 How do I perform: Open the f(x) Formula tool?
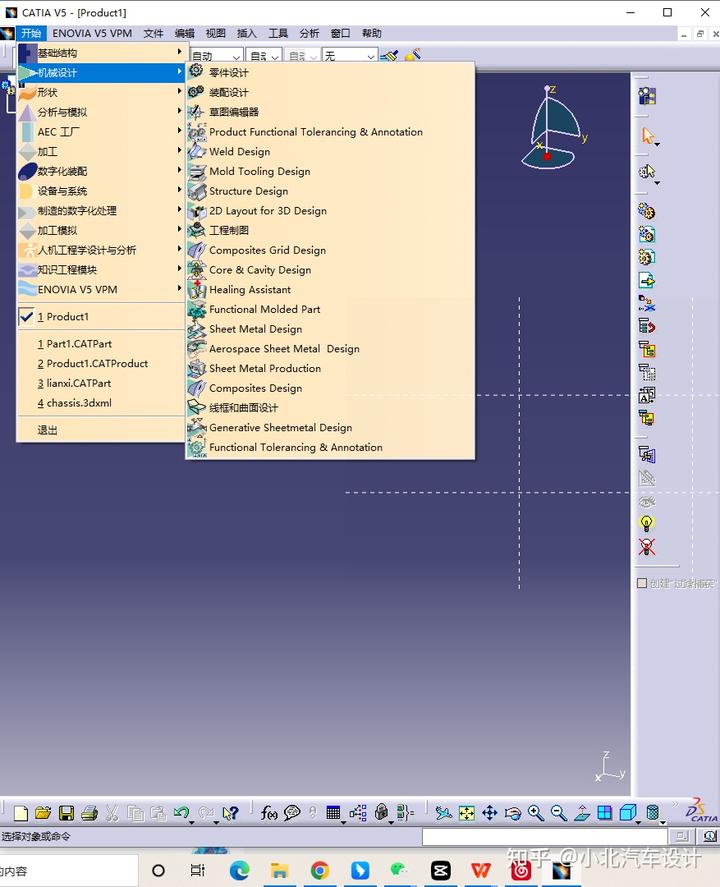[269, 813]
